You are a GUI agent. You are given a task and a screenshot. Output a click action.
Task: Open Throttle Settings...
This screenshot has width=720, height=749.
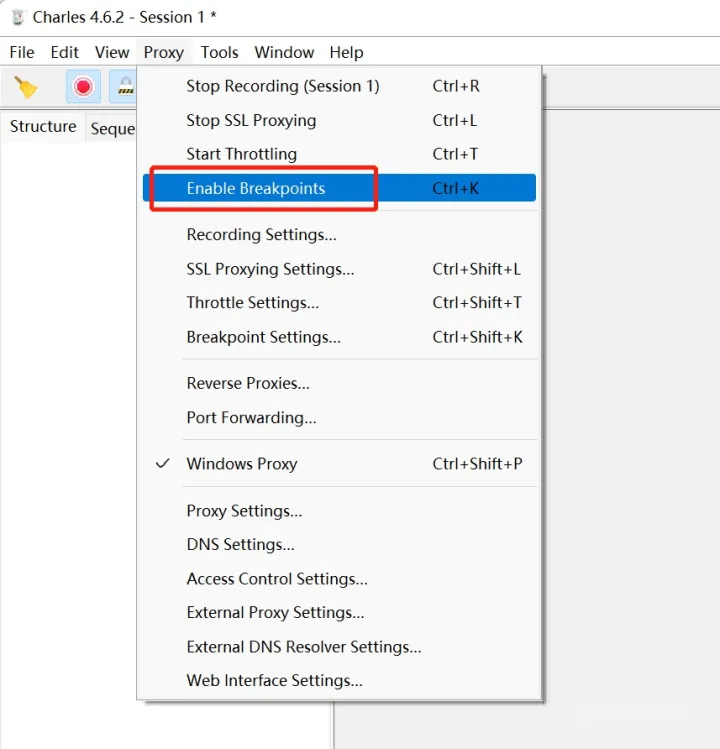[339, 303]
